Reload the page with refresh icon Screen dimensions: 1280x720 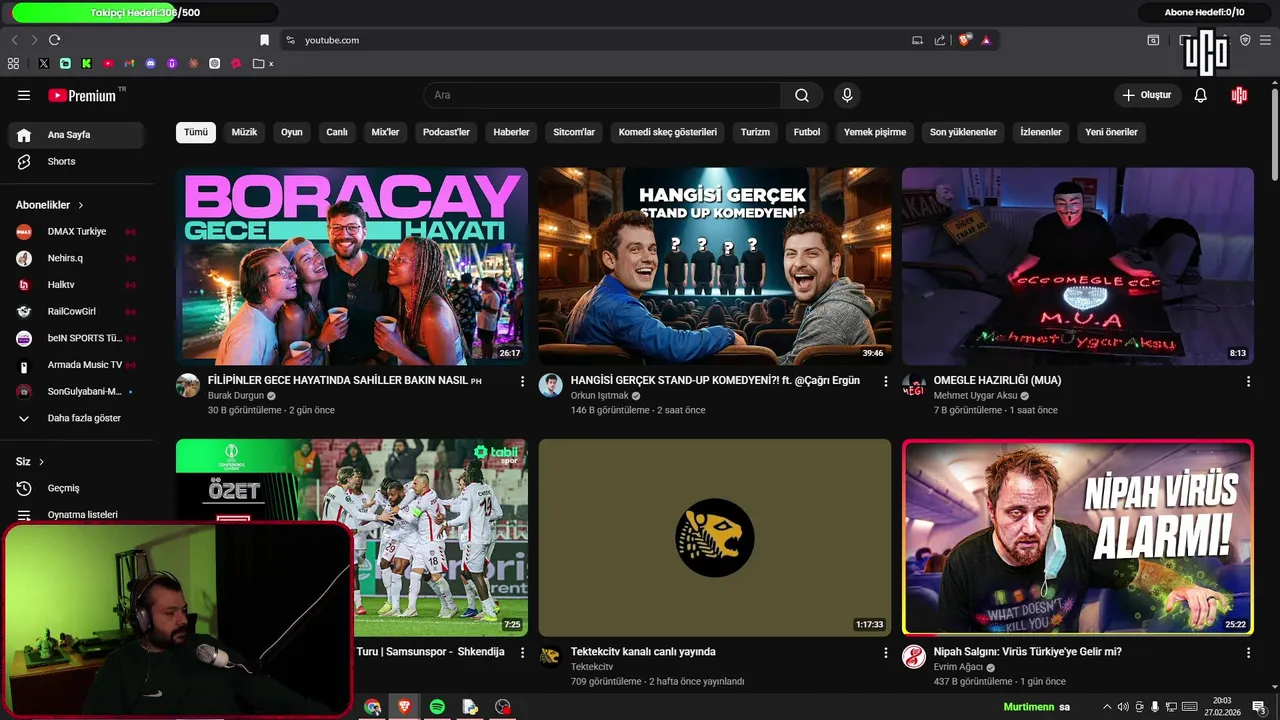tap(54, 40)
